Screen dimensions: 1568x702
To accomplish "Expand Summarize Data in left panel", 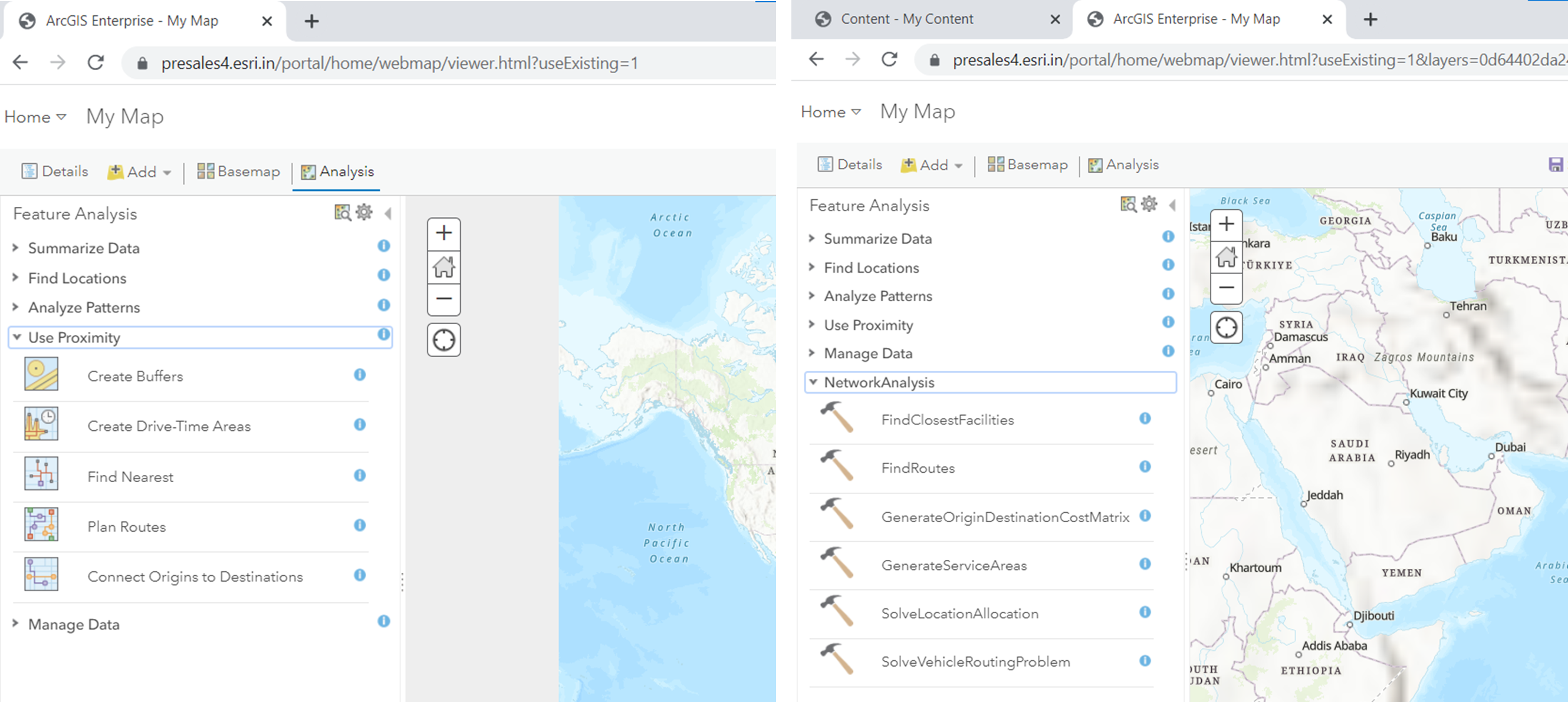I will coord(83,248).
